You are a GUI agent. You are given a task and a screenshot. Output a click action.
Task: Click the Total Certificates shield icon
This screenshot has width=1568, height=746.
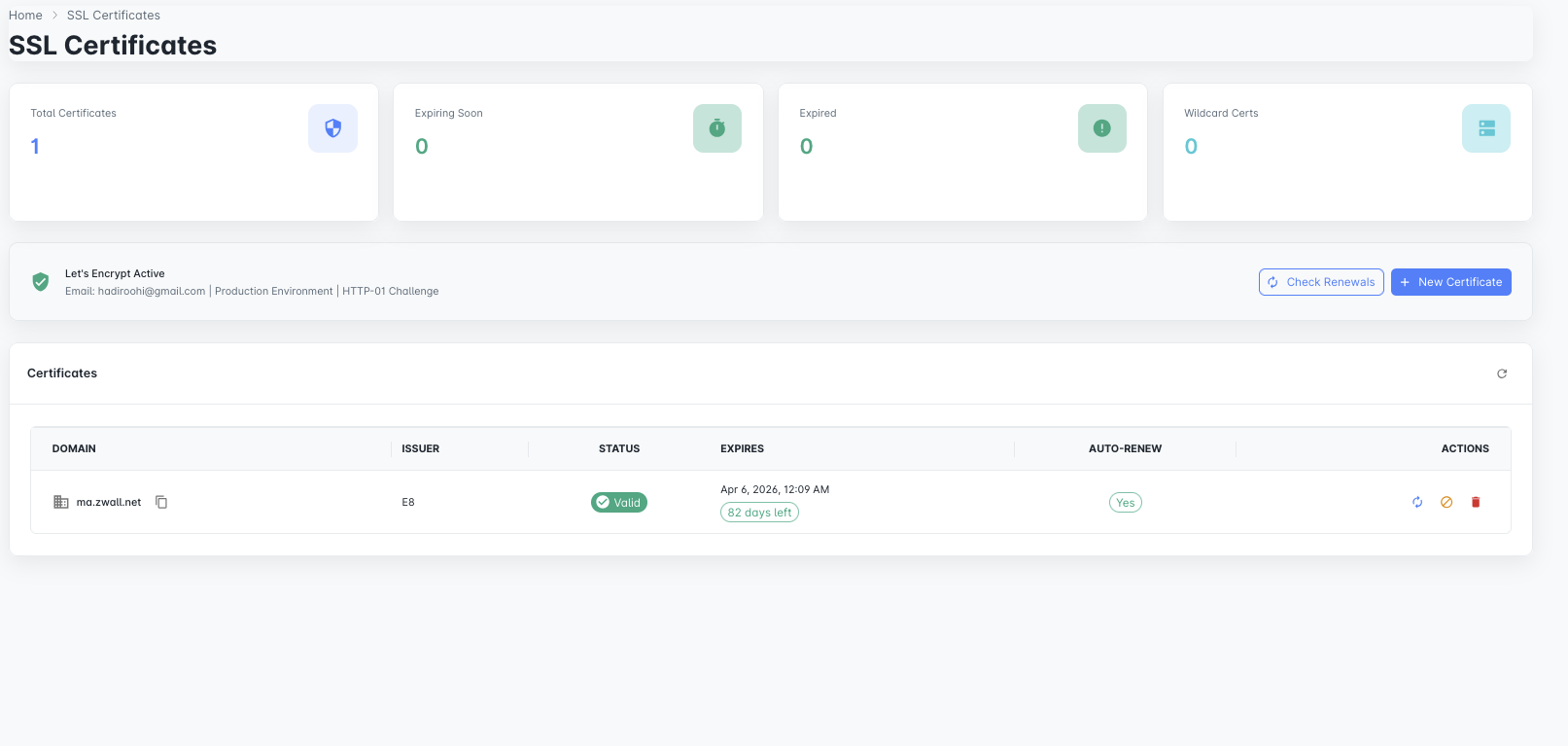pyautogui.click(x=332, y=128)
